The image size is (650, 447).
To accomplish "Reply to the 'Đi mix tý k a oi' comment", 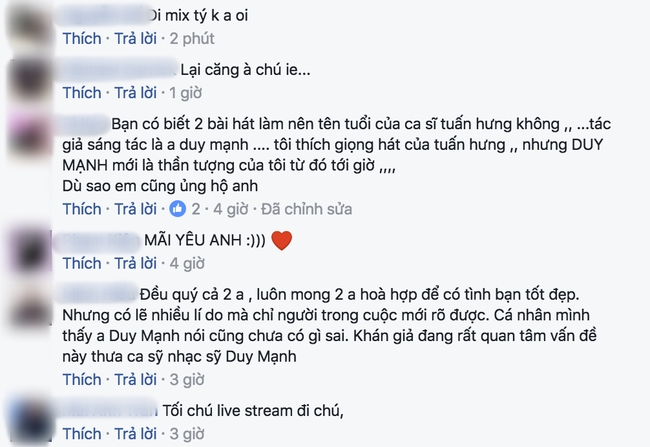I will 136,39.
